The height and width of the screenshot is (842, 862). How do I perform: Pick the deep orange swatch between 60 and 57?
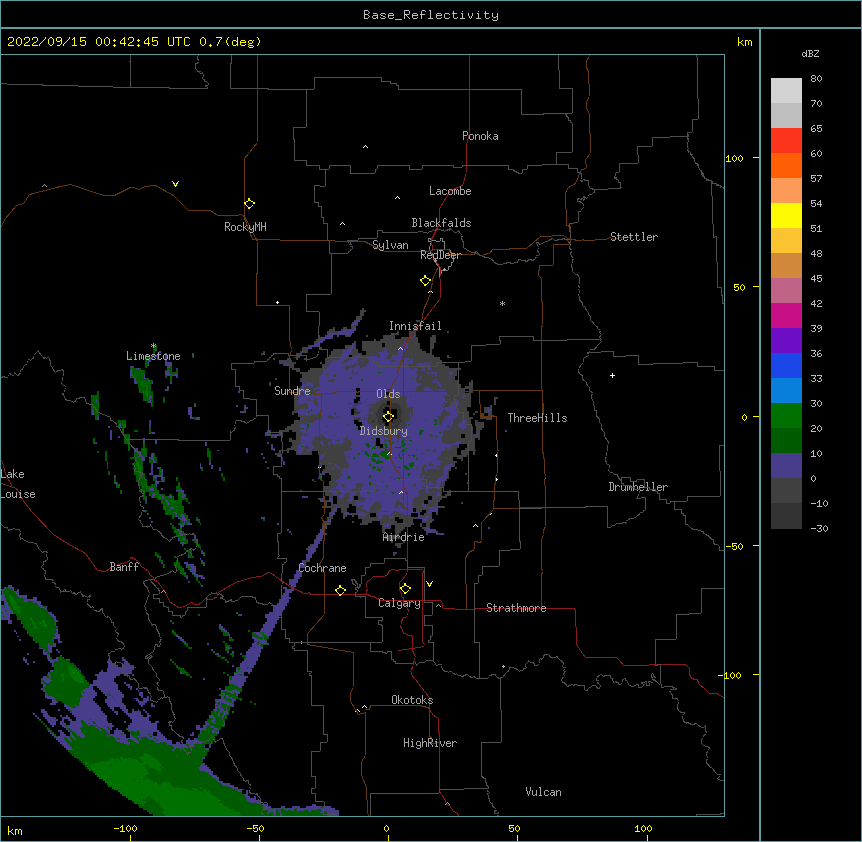click(x=786, y=165)
